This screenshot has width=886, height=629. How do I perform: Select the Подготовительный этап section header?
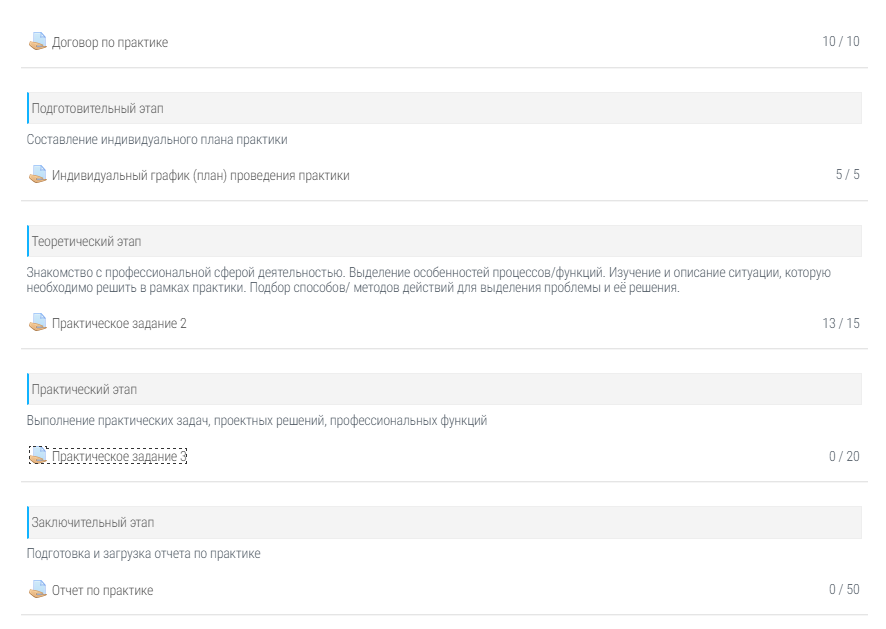[x=98, y=108]
